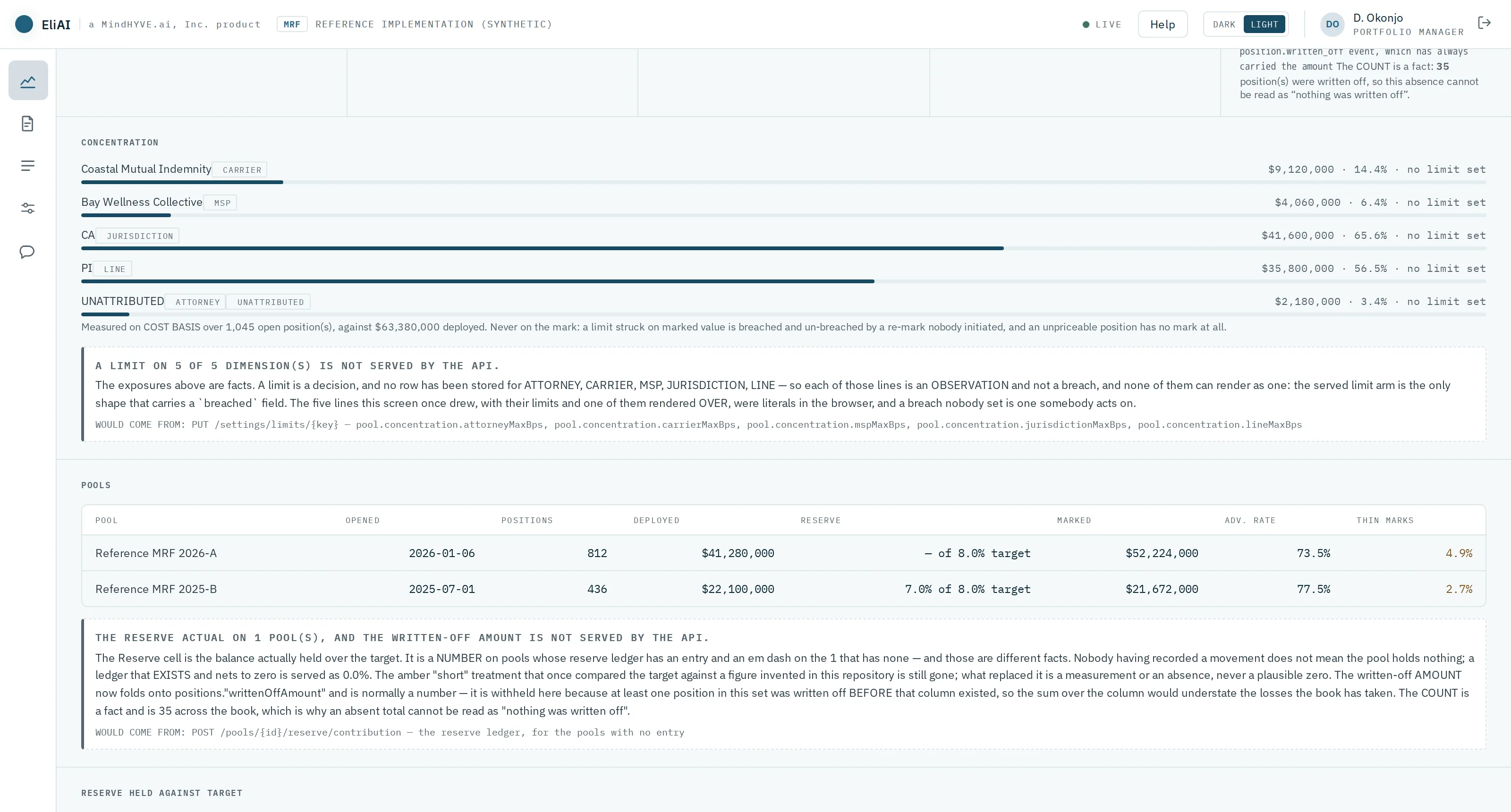Screen dimensions: 1511x812
Task: Click the THIN MARKS column header
Action: (x=1384, y=520)
